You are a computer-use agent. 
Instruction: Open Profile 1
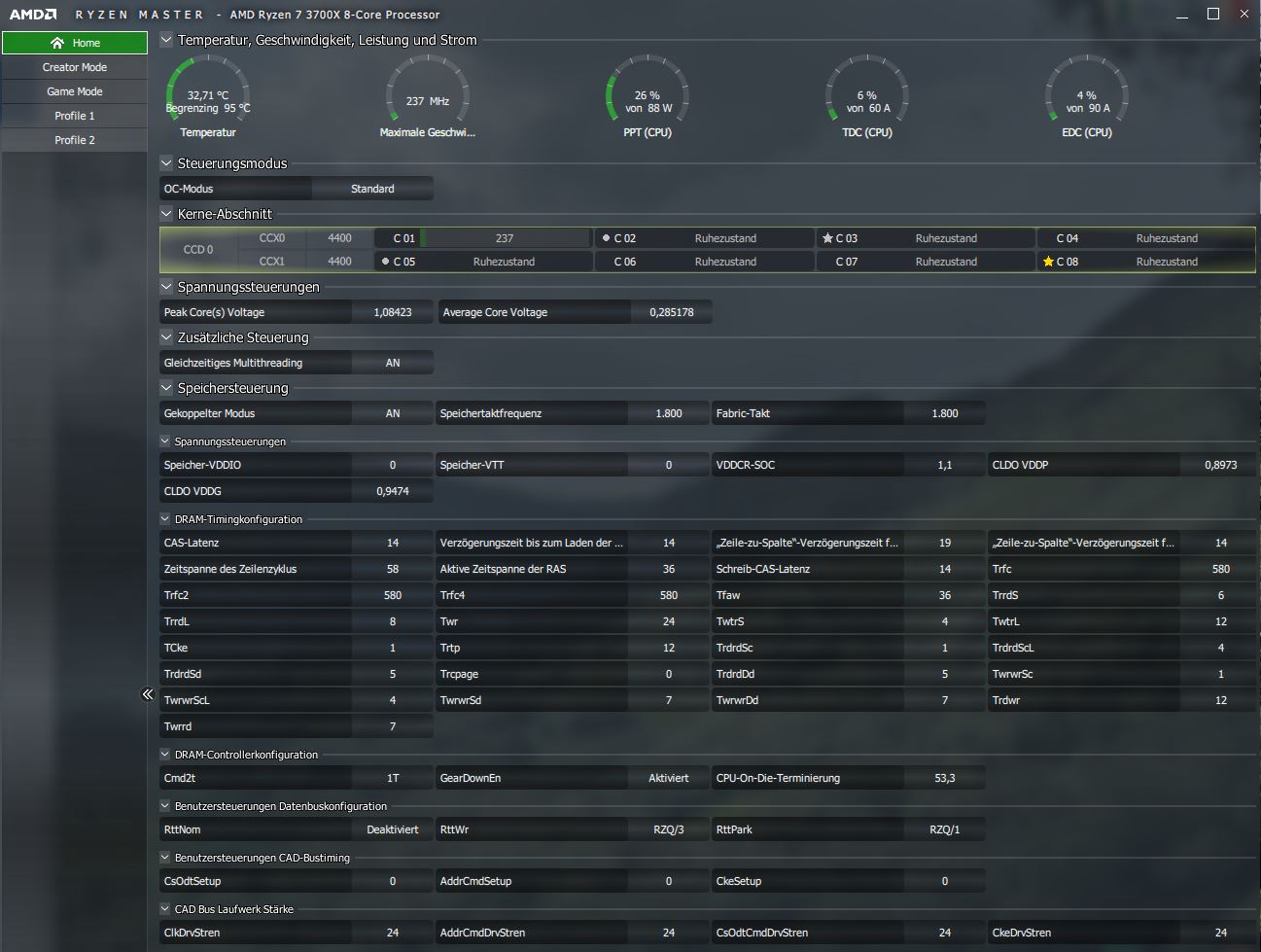coord(75,116)
